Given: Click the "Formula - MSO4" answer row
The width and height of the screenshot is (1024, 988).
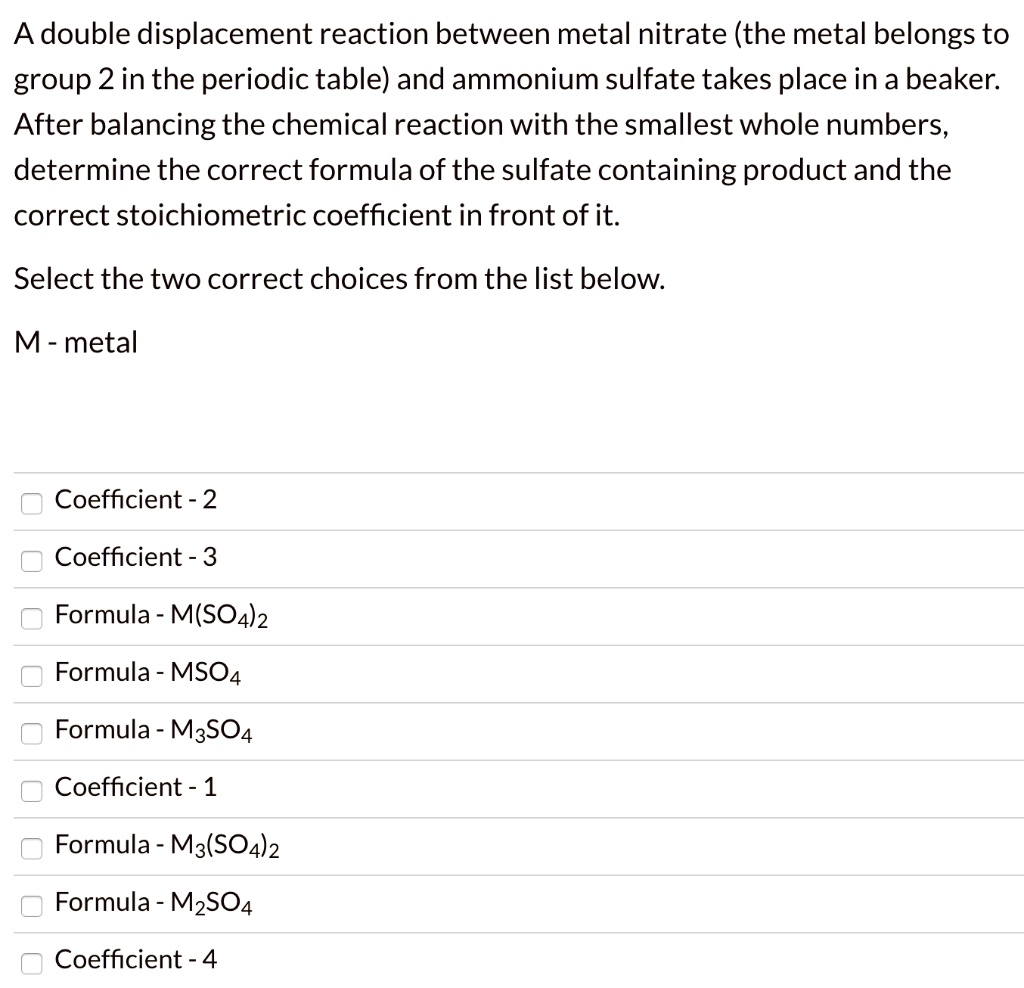Looking at the screenshot, I should (500, 673).
